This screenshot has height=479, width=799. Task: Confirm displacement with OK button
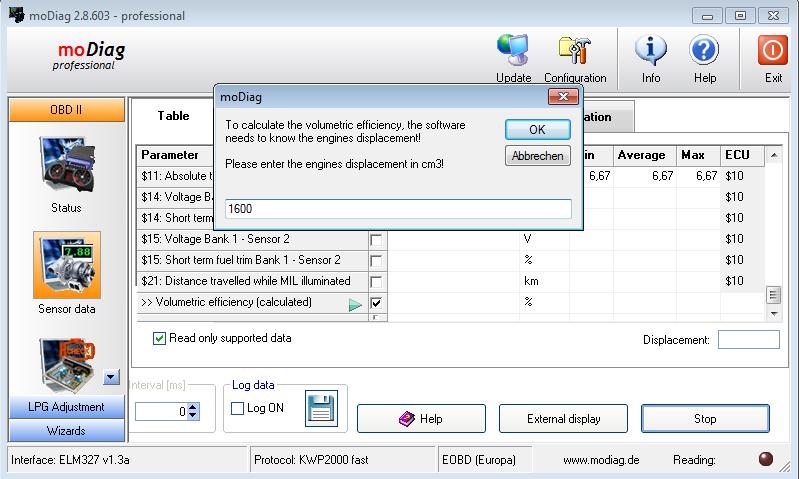537,129
